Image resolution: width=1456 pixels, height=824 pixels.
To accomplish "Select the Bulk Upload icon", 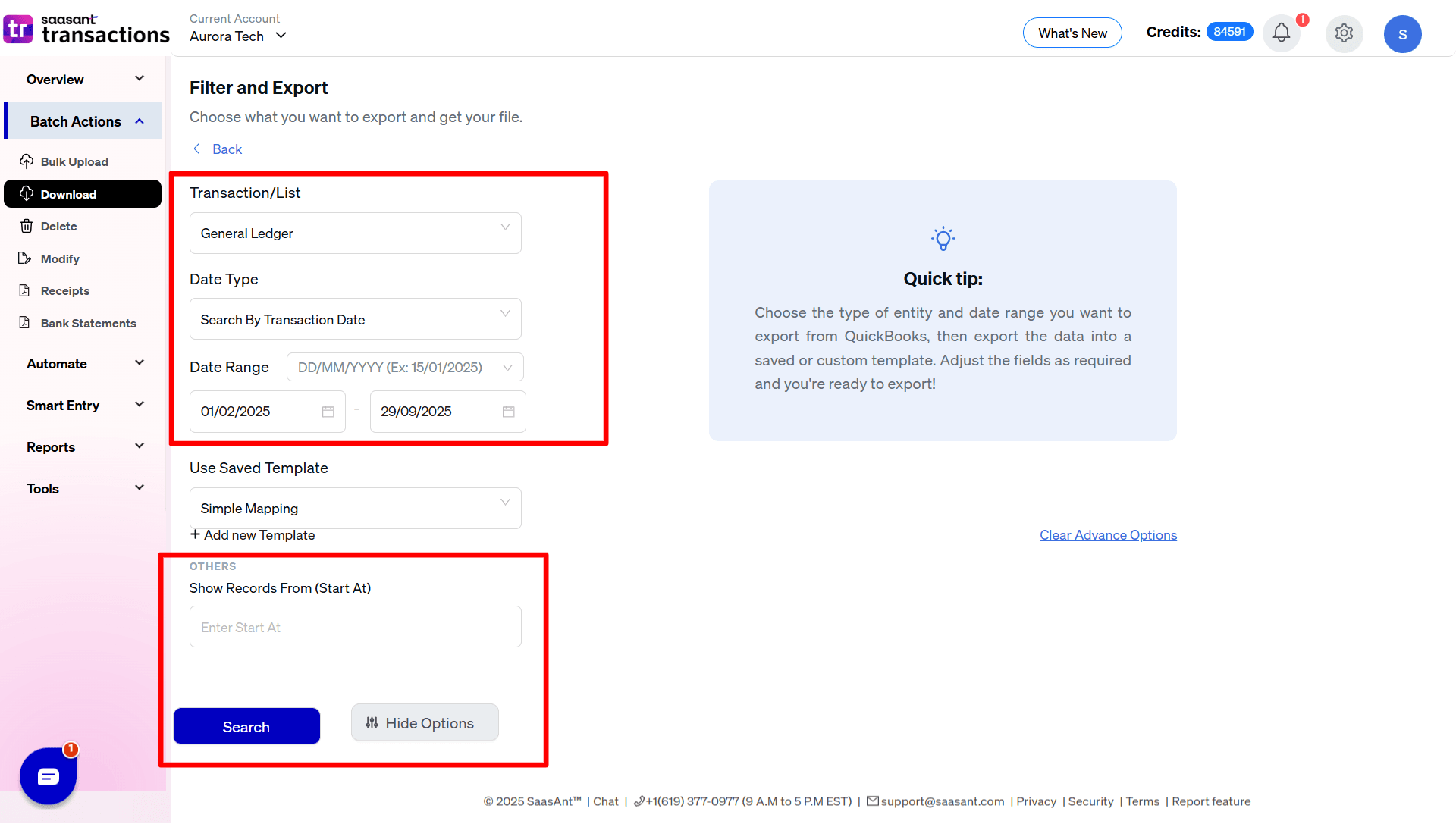I will click(27, 161).
